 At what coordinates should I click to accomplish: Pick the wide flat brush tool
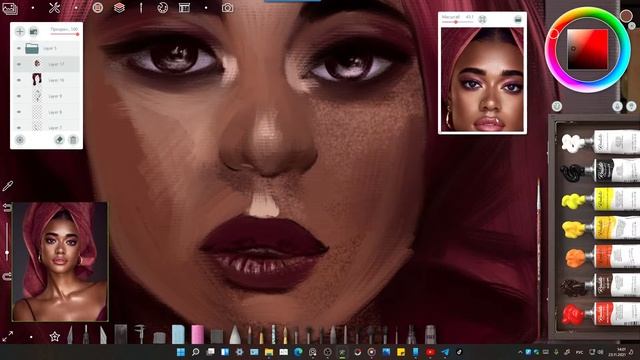[121, 334]
